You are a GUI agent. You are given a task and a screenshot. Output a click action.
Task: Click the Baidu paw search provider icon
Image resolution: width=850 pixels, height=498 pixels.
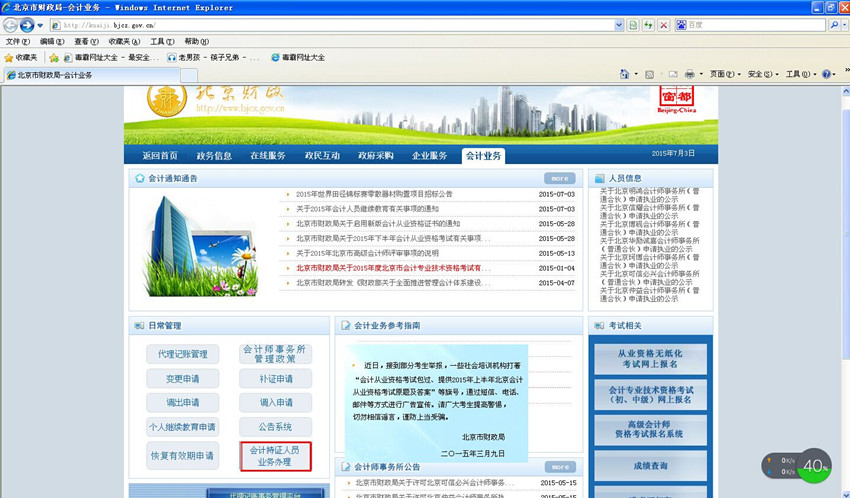tap(681, 25)
